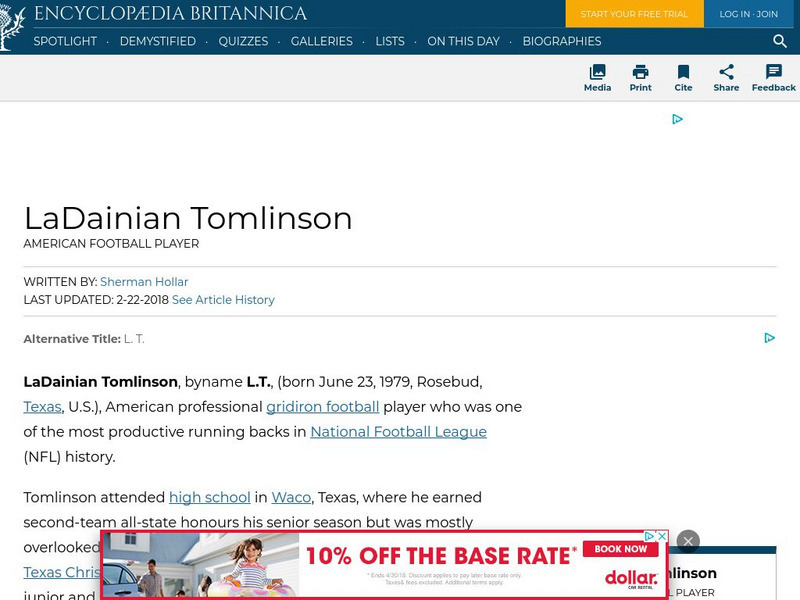This screenshot has height=600, width=800.
Task: Open the gridiron football article link
Action: coord(322,406)
